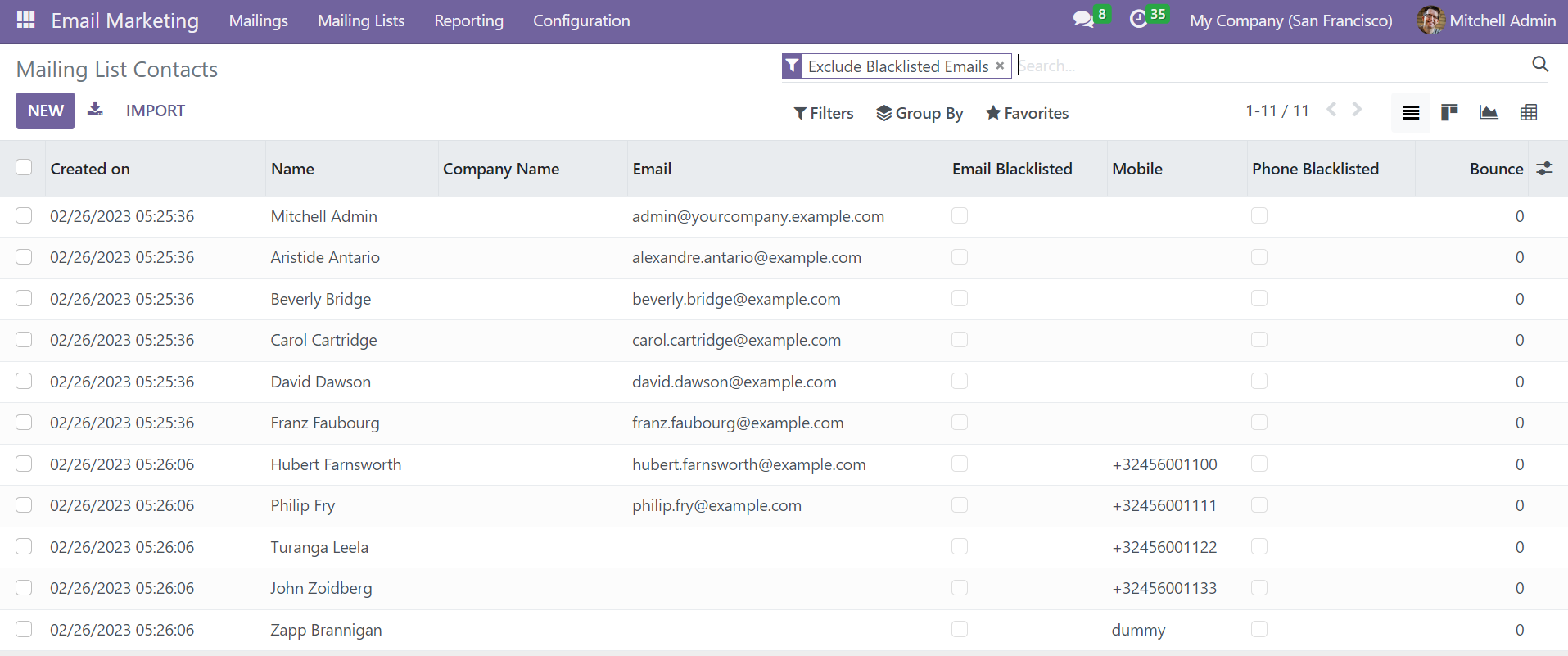Open the Configuration menu
The image size is (1568, 656).
(x=581, y=20)
